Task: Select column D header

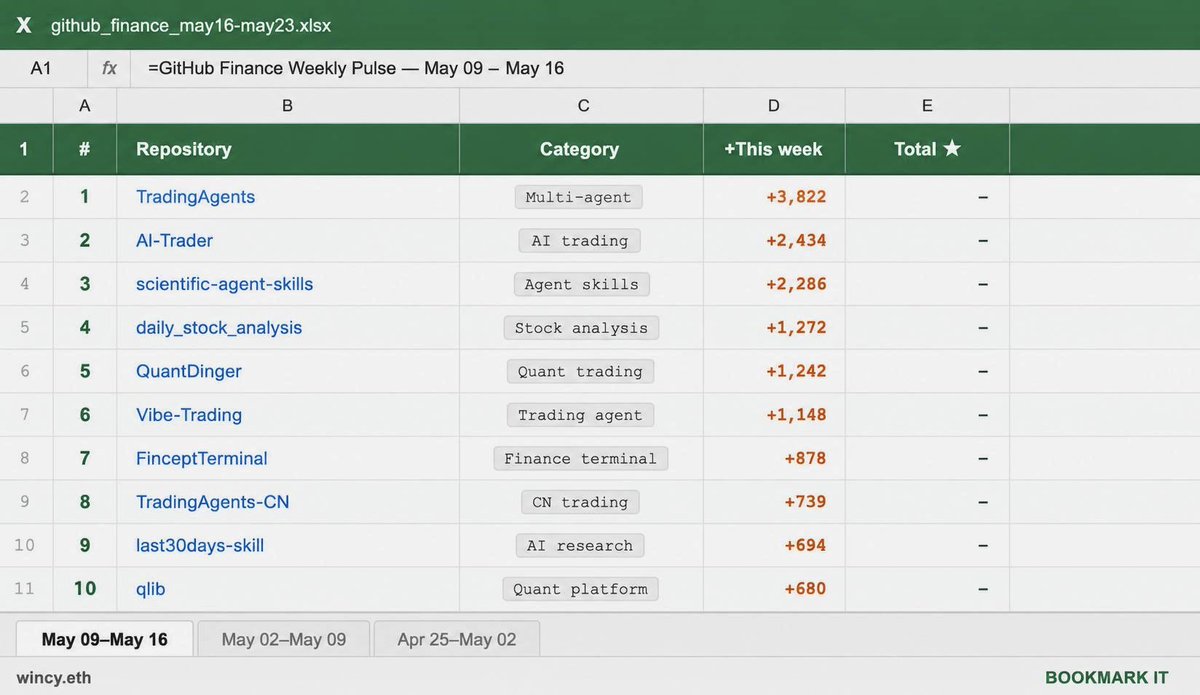Action: pyautogui.click(x=774, y=105)
